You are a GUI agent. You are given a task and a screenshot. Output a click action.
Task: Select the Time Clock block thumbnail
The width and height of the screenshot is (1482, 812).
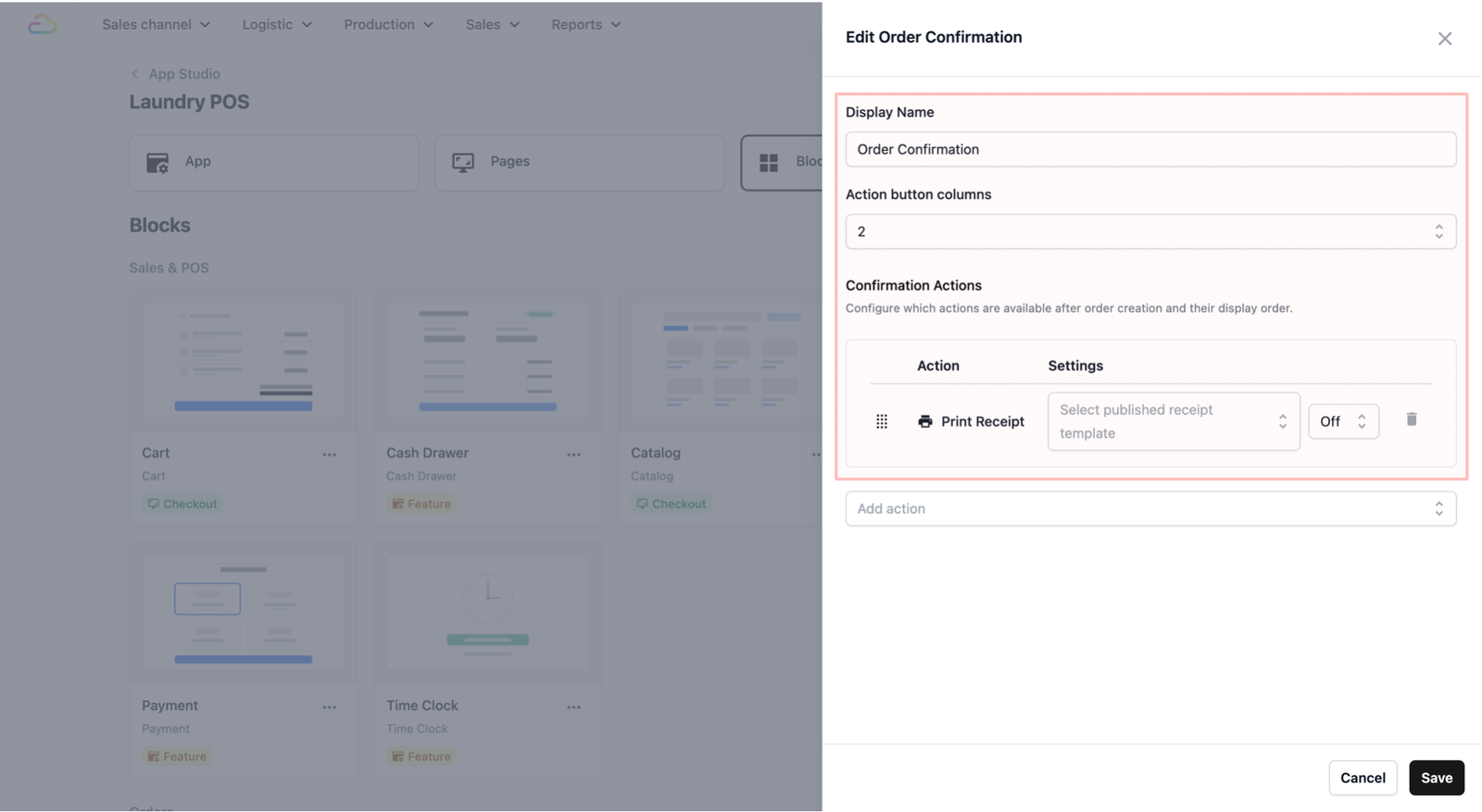[x=487, y=613]
